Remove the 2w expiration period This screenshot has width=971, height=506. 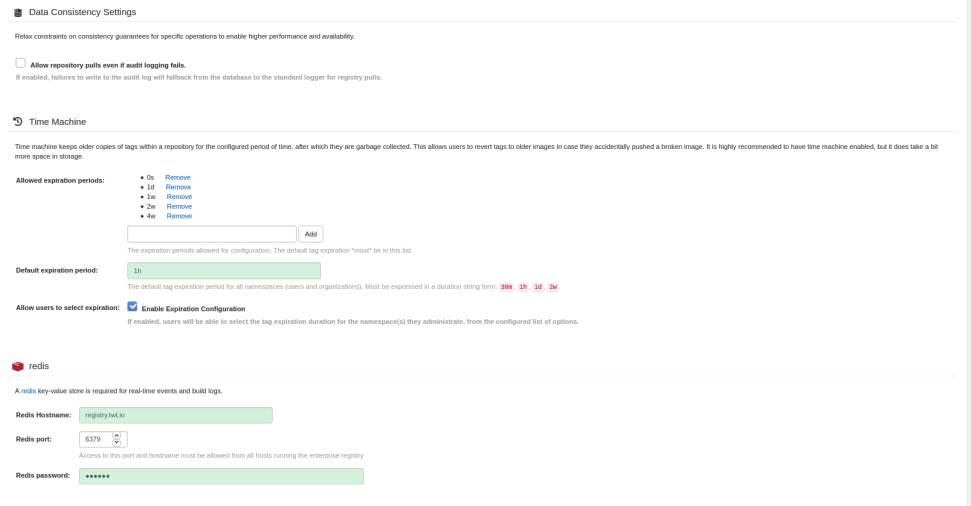(x=179, y=206)
